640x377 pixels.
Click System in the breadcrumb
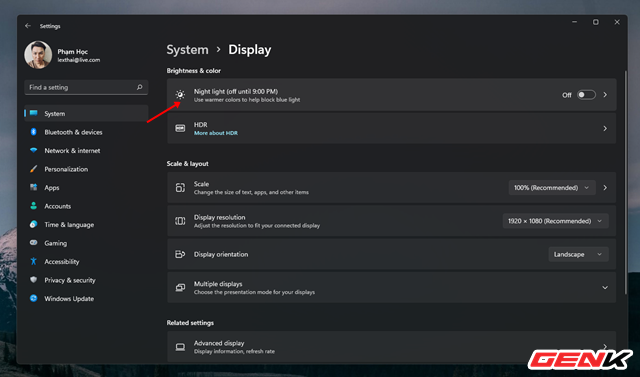[187, 50]
